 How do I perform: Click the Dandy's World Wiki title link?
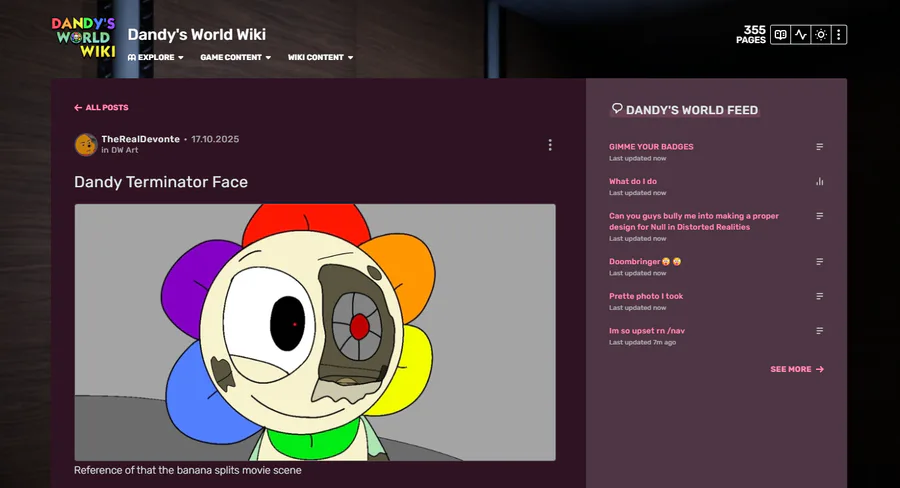pyautogui.click(x=196, y=34)
